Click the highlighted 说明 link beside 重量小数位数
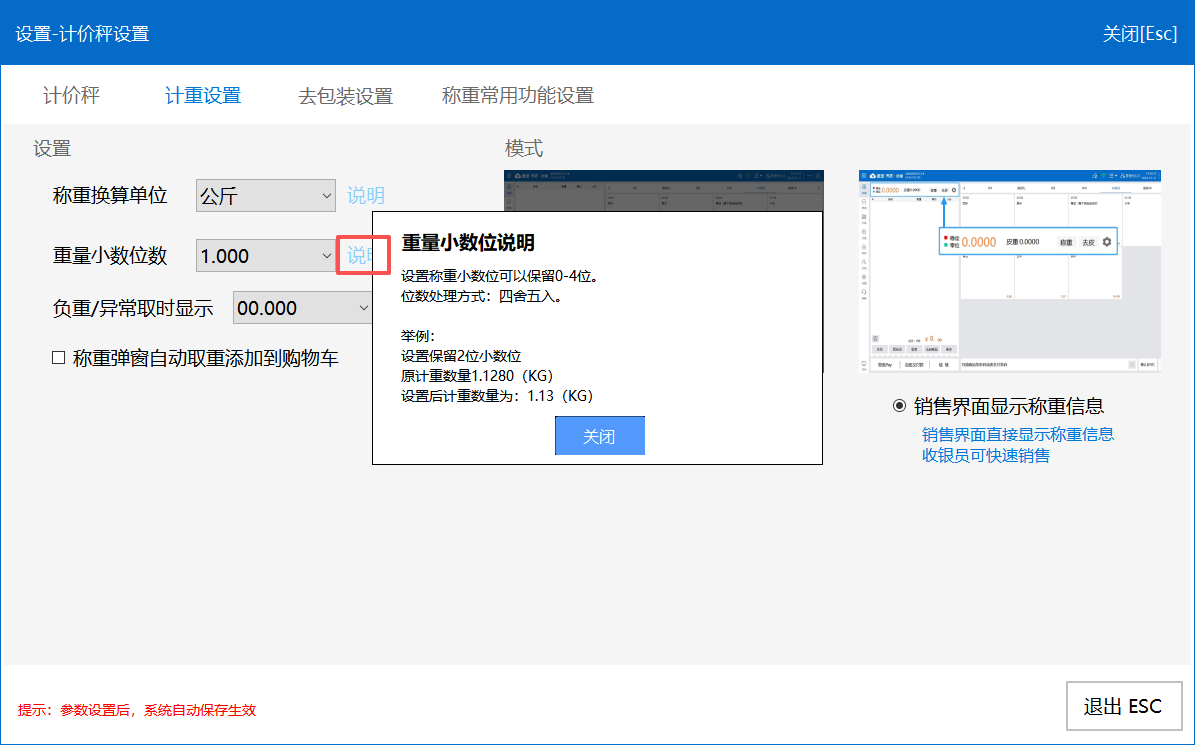Viewport: 1195px width, 745px height. pyautogui.click(x=360, y=256)
